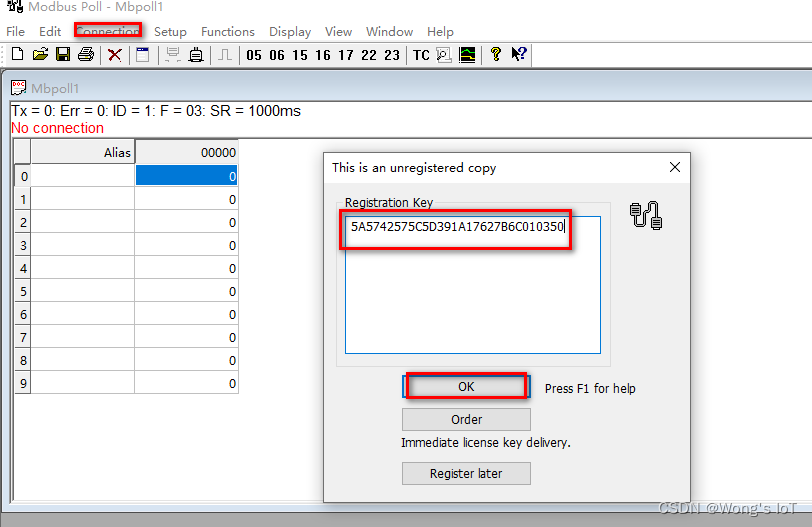Click the Alias column header
This screenshot has height=527, width=812.
82,152
